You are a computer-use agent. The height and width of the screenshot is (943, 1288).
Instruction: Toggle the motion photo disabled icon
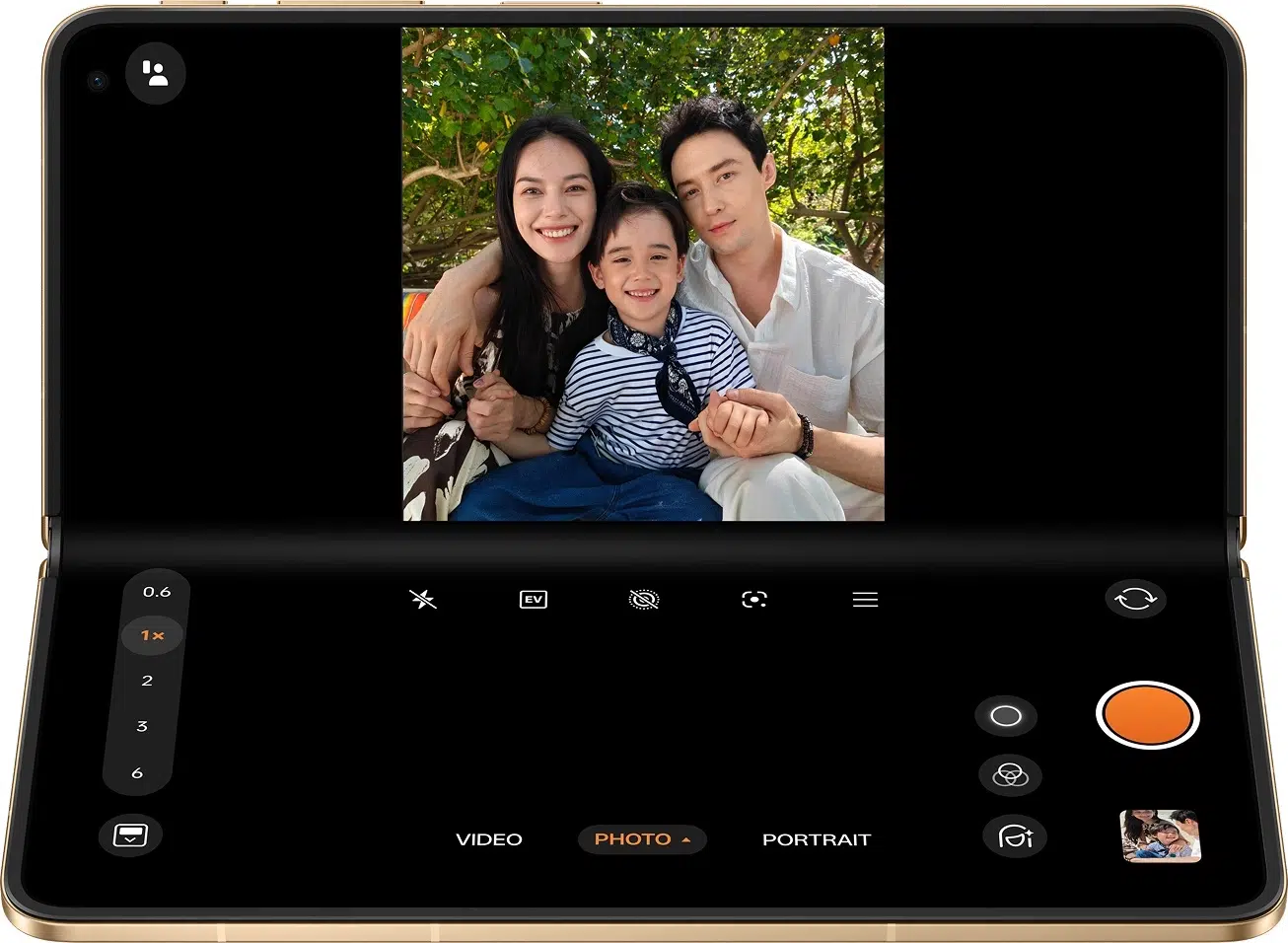pos(643,600)
